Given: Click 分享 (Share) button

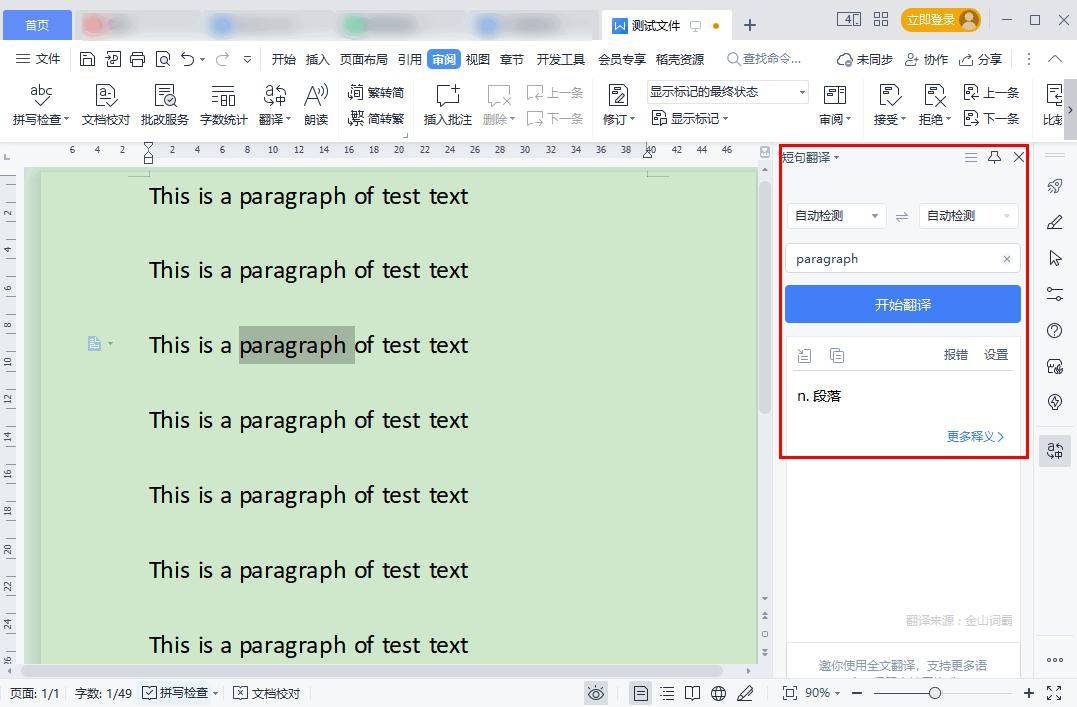Looking at the screenshot, I should (980, 60).
